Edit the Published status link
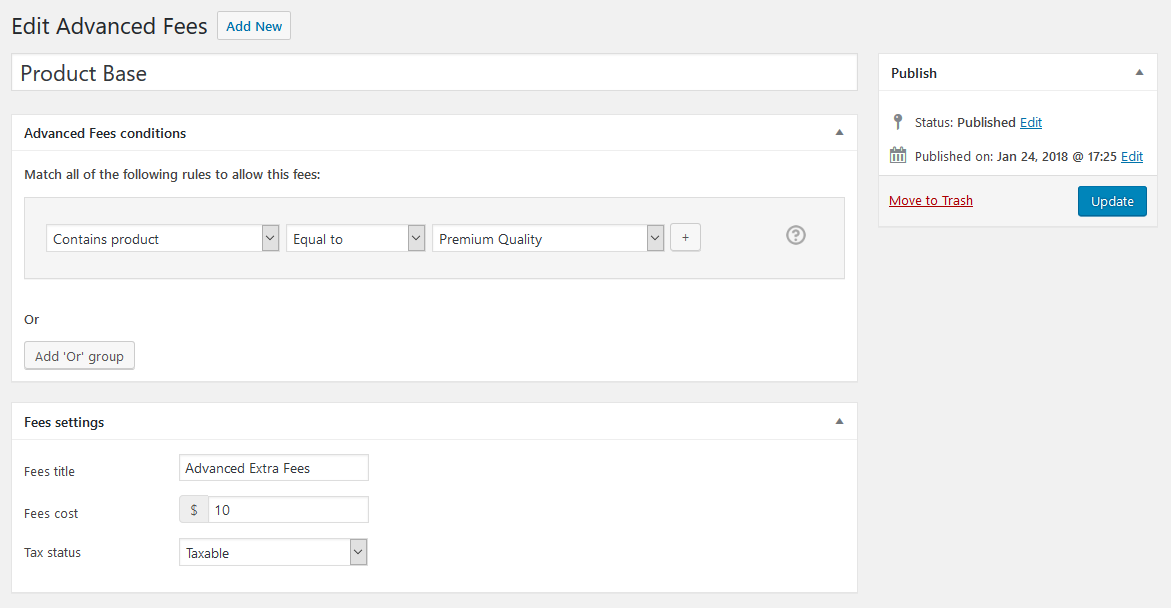1171x608 pixels. pos(1031,122)
